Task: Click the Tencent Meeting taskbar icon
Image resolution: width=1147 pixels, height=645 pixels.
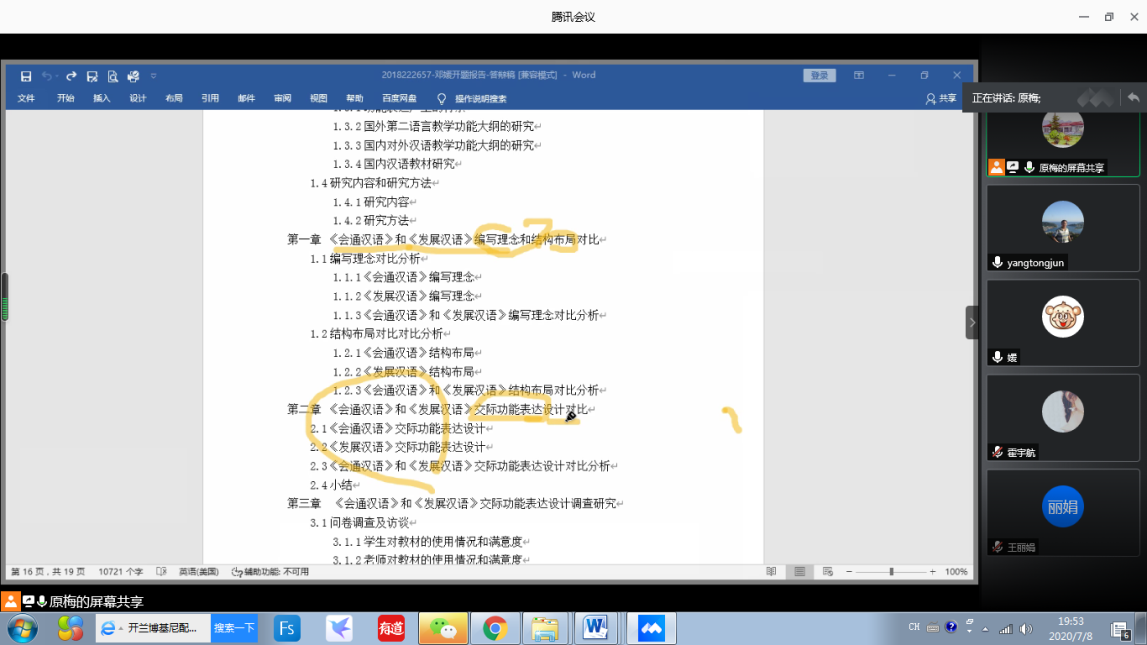Action: pos(651,628)
